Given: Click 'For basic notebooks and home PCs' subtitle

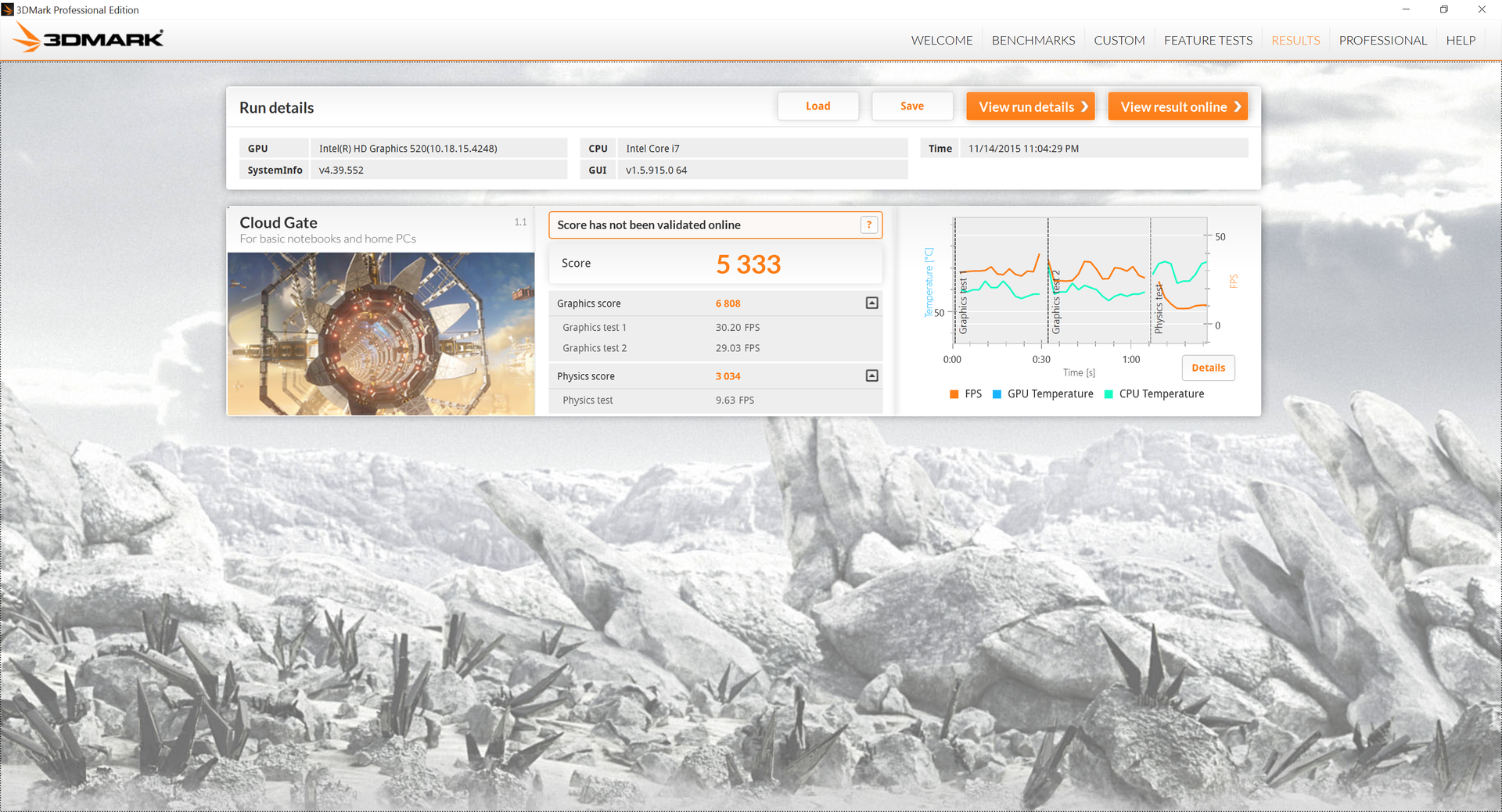Looking at the screenshot, I should pyautogui.click(x=328, y=239).
